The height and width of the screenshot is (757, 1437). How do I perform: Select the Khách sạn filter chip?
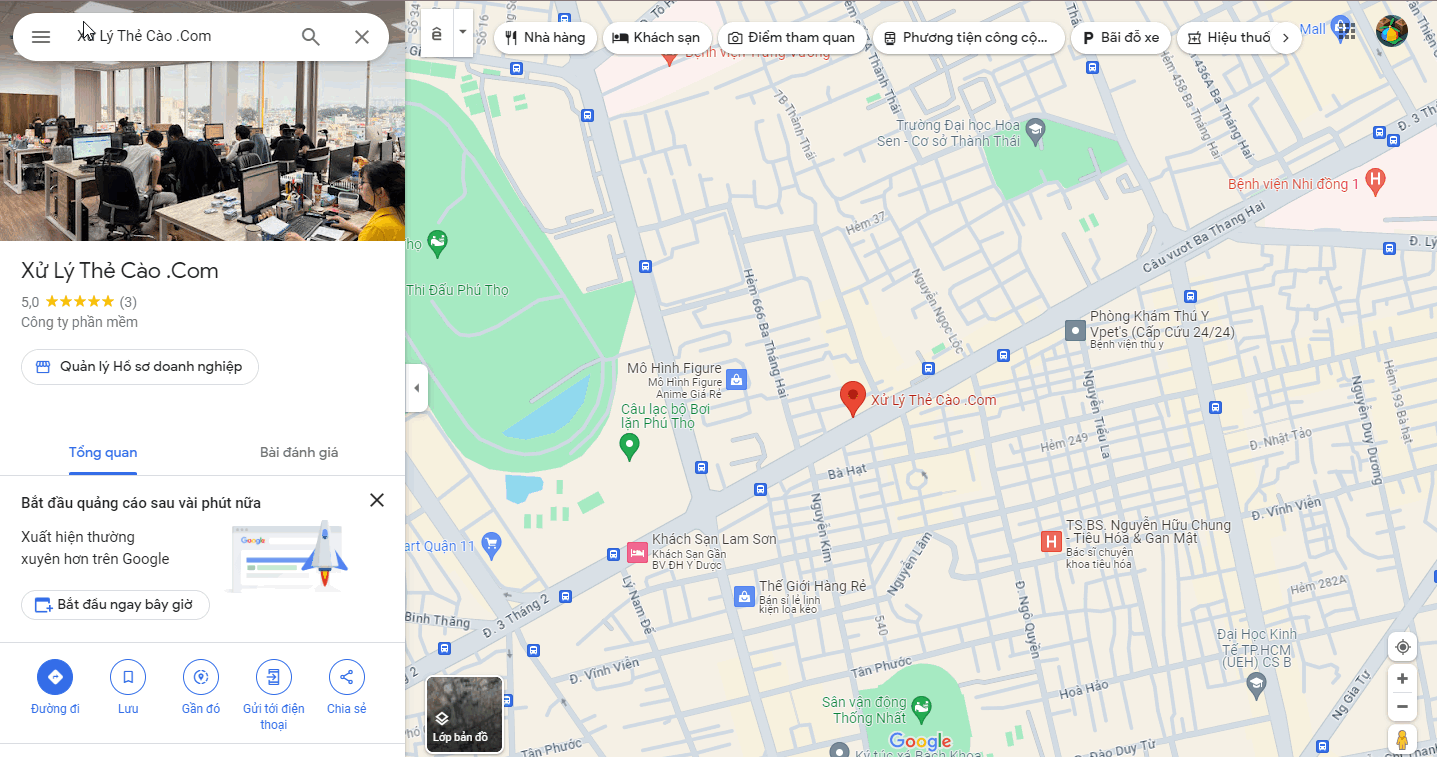click(x=655, y=38)
